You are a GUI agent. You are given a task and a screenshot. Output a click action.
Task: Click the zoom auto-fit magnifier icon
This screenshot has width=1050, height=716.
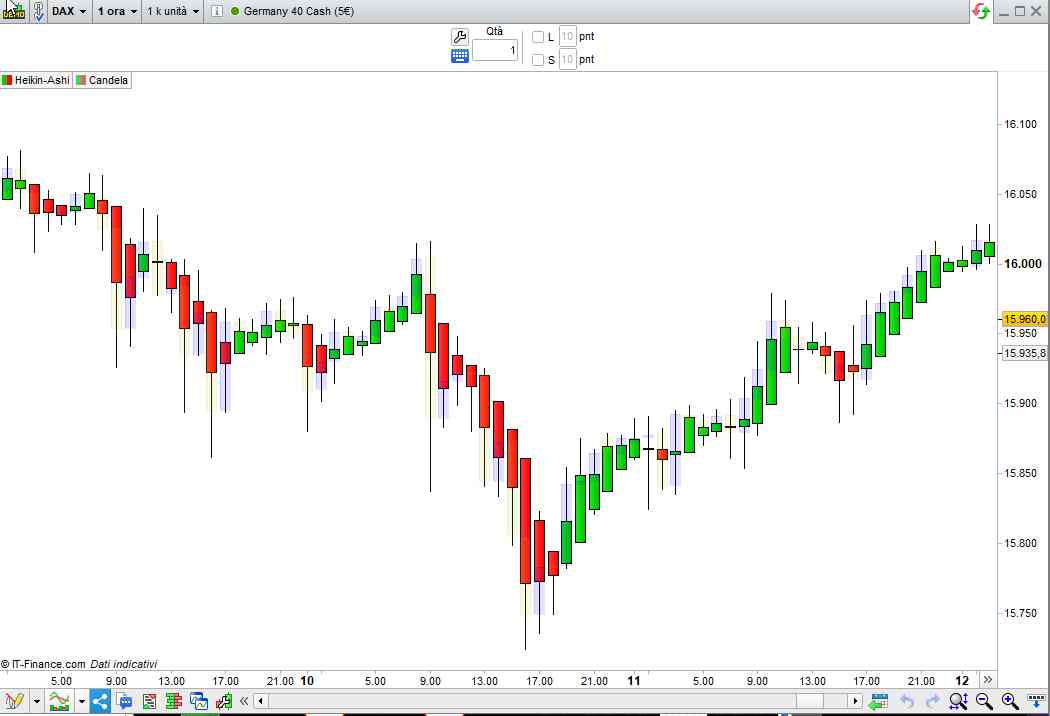(x=958, y=701)
